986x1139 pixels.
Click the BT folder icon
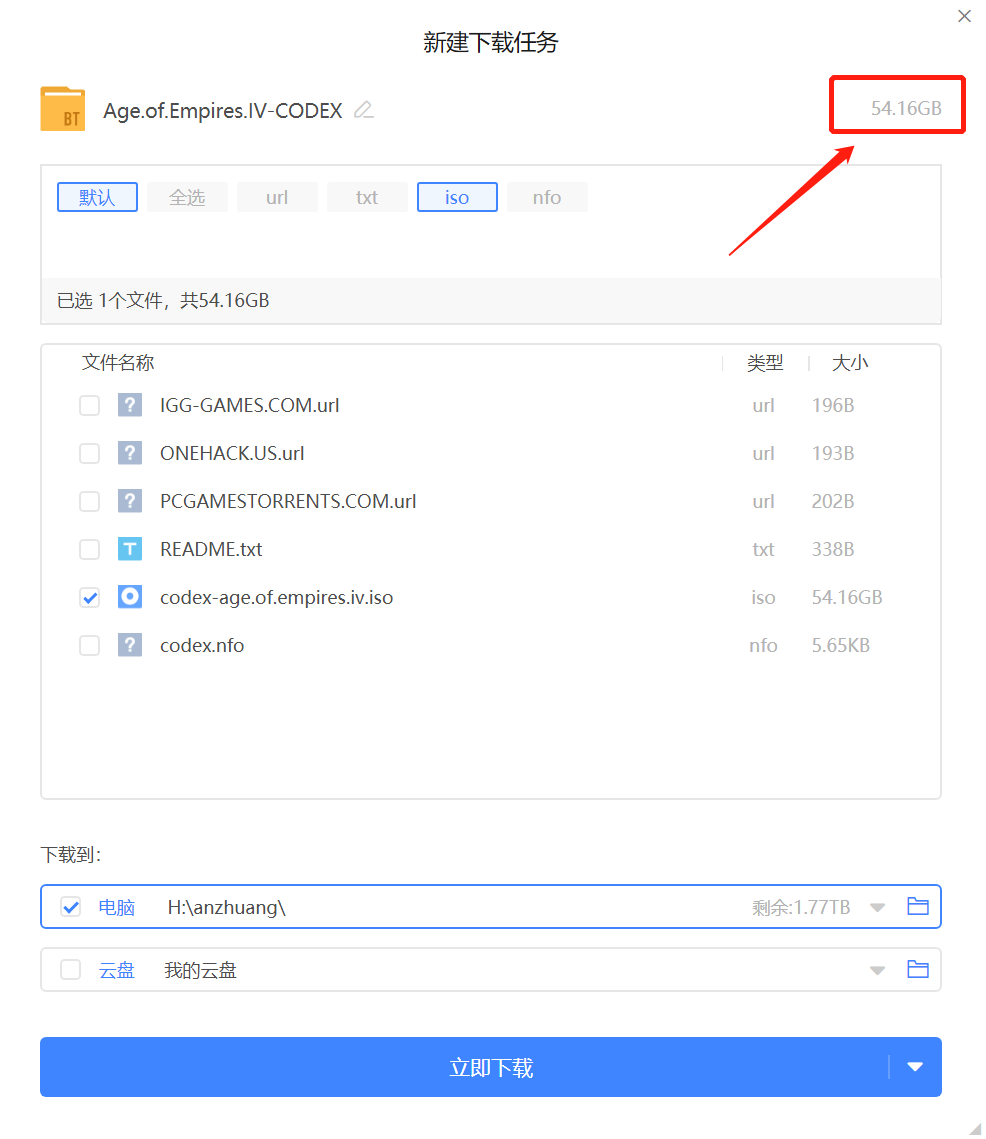pos(62,109)
